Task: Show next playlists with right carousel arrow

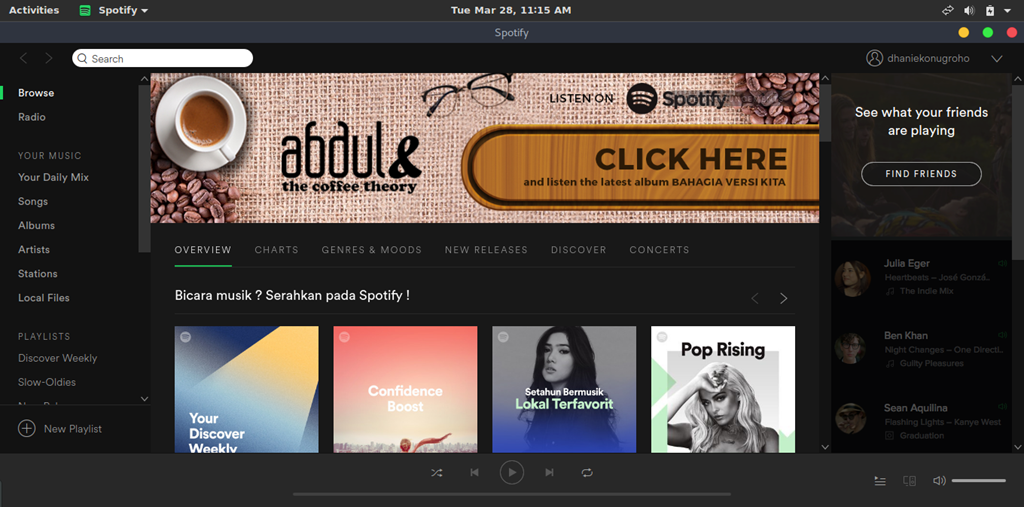Action: coord(784,298)
